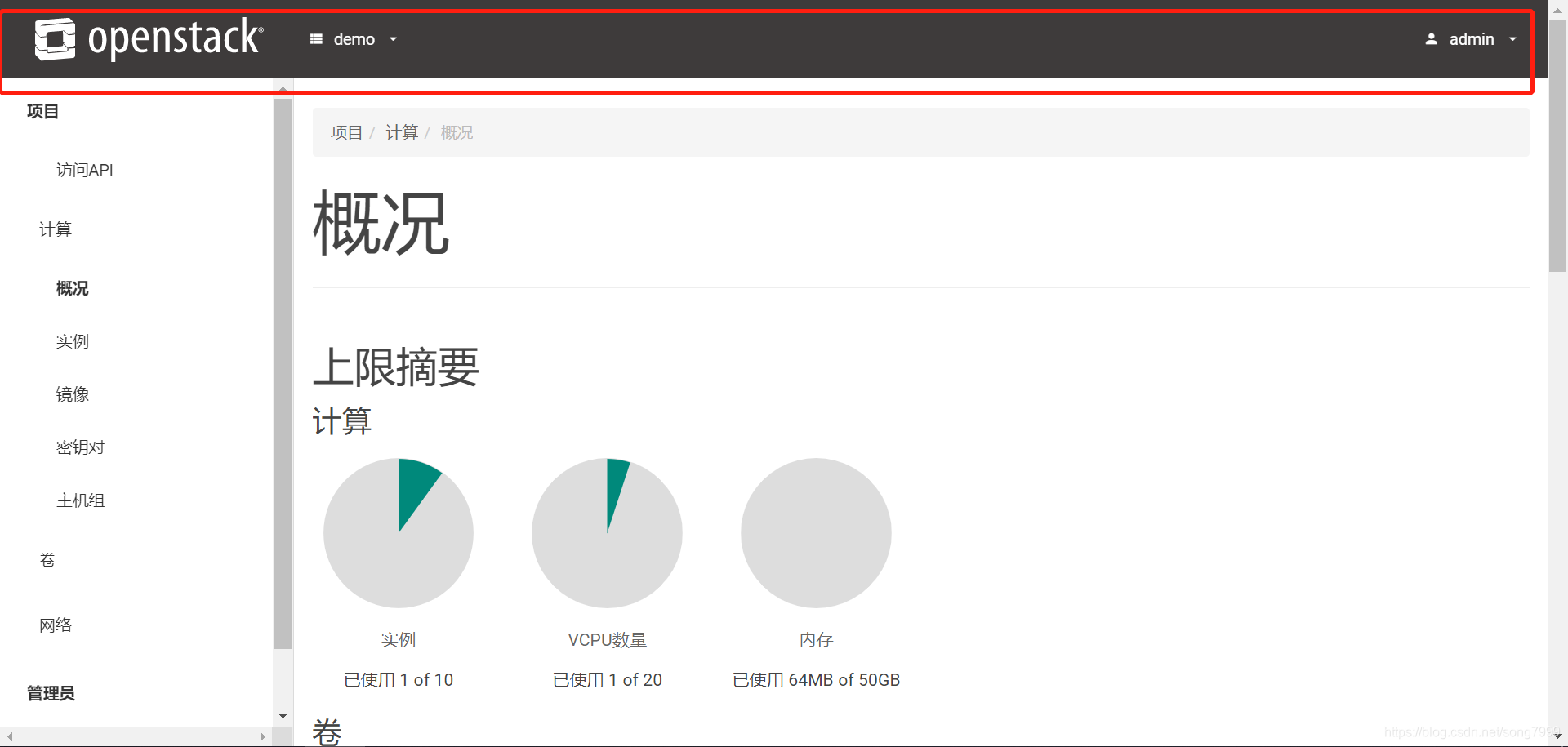Viewport: 1568px width, 747px height.
Task: Click the 计算 breadcrumb link
Action: (401, 131)
